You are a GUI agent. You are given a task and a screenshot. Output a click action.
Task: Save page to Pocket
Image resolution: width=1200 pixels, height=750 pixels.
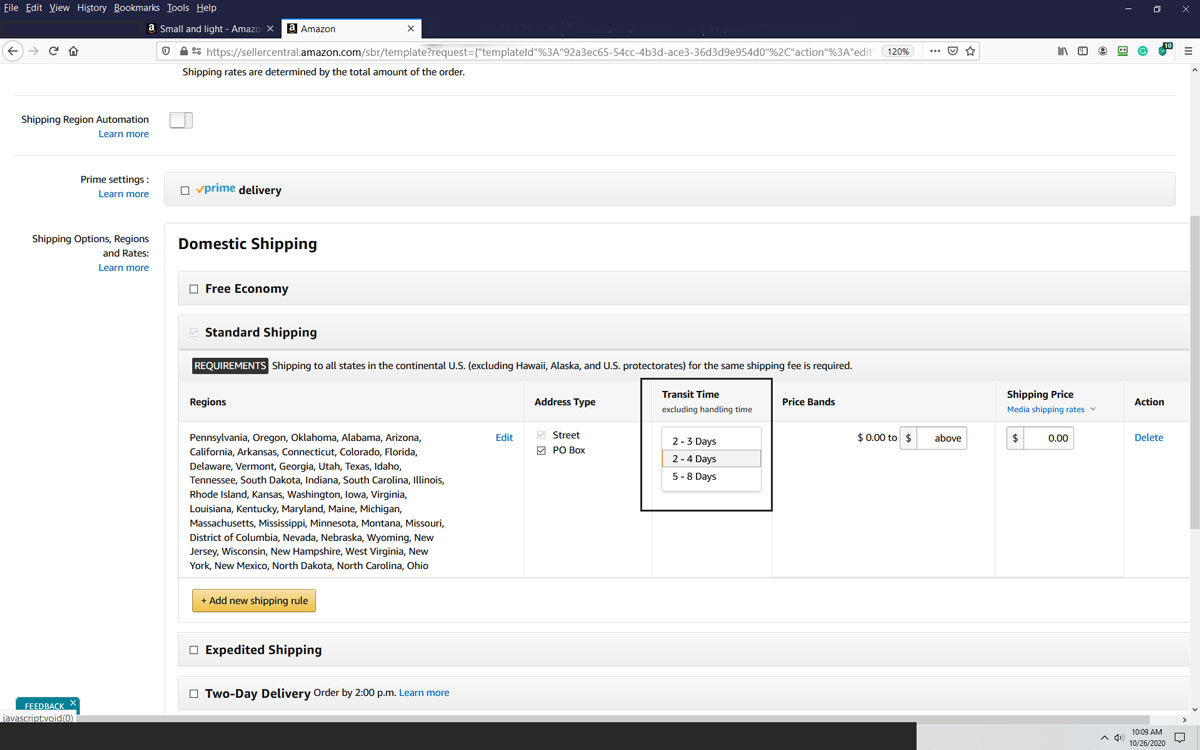(x=953, y=51)
